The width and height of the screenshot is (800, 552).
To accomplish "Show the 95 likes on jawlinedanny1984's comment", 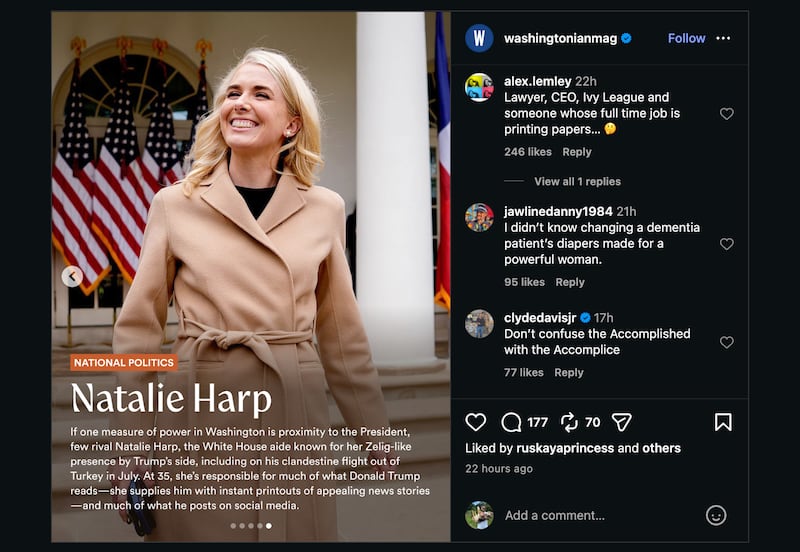I will (524, 282).
